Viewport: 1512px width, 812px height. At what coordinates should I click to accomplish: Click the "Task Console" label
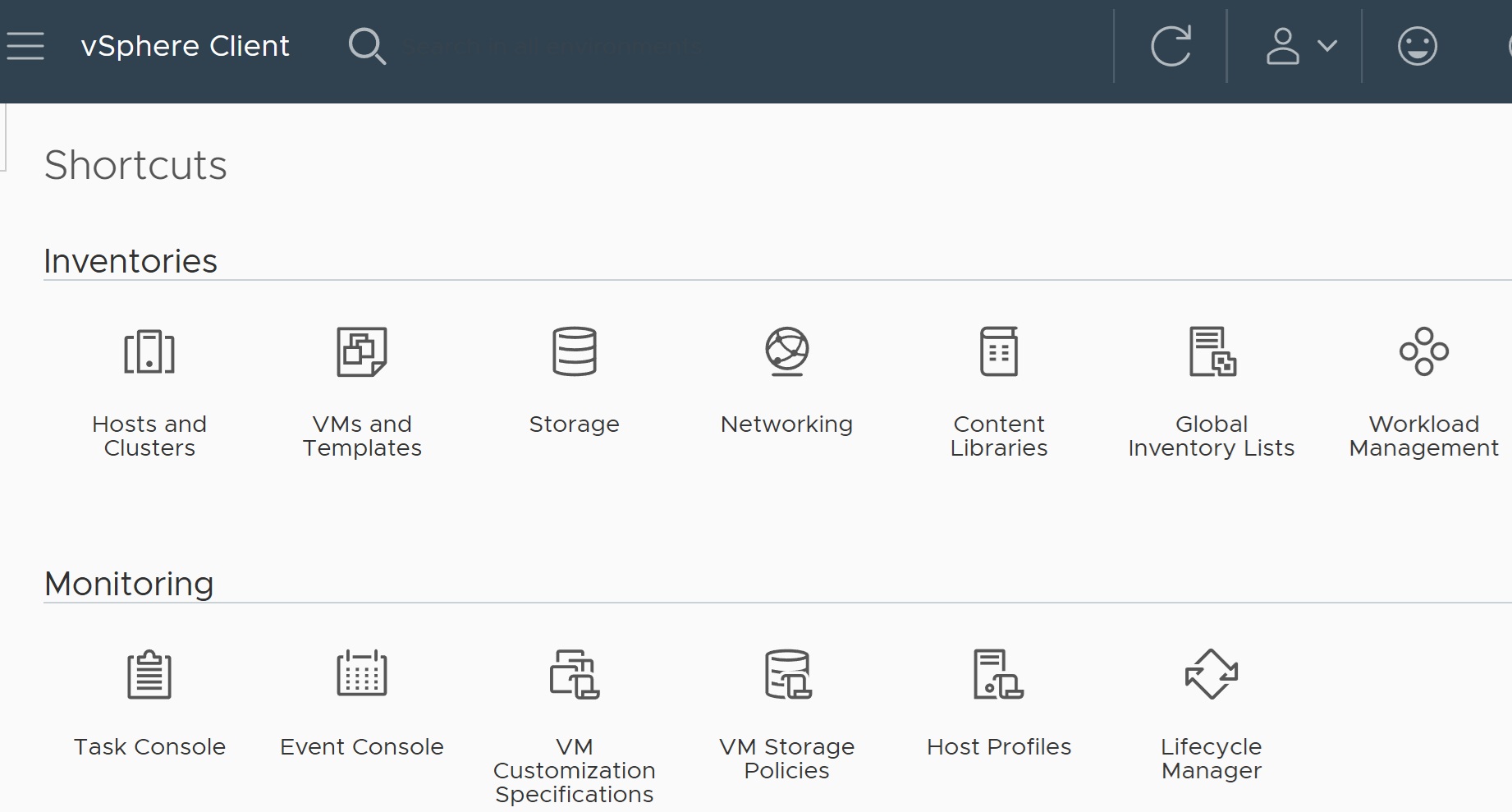[149, 747]
